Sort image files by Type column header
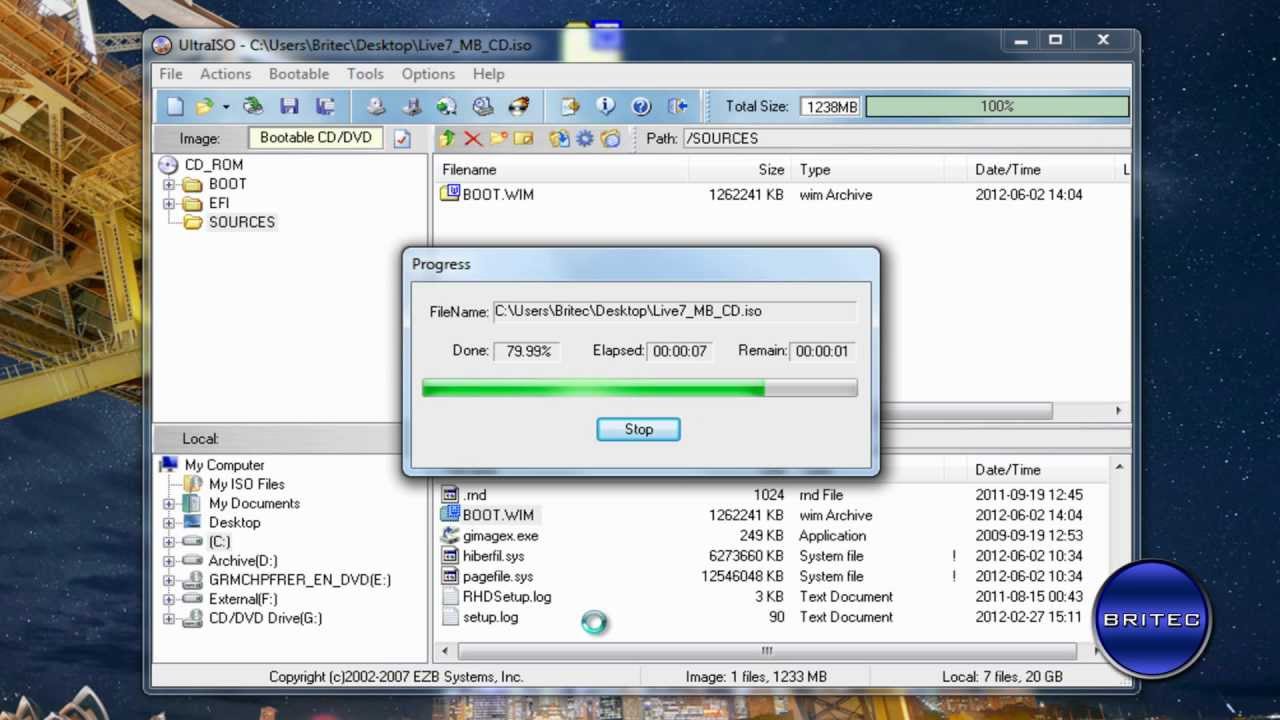This screenshot has height=720, width=1280. click(x=867, y=170)
